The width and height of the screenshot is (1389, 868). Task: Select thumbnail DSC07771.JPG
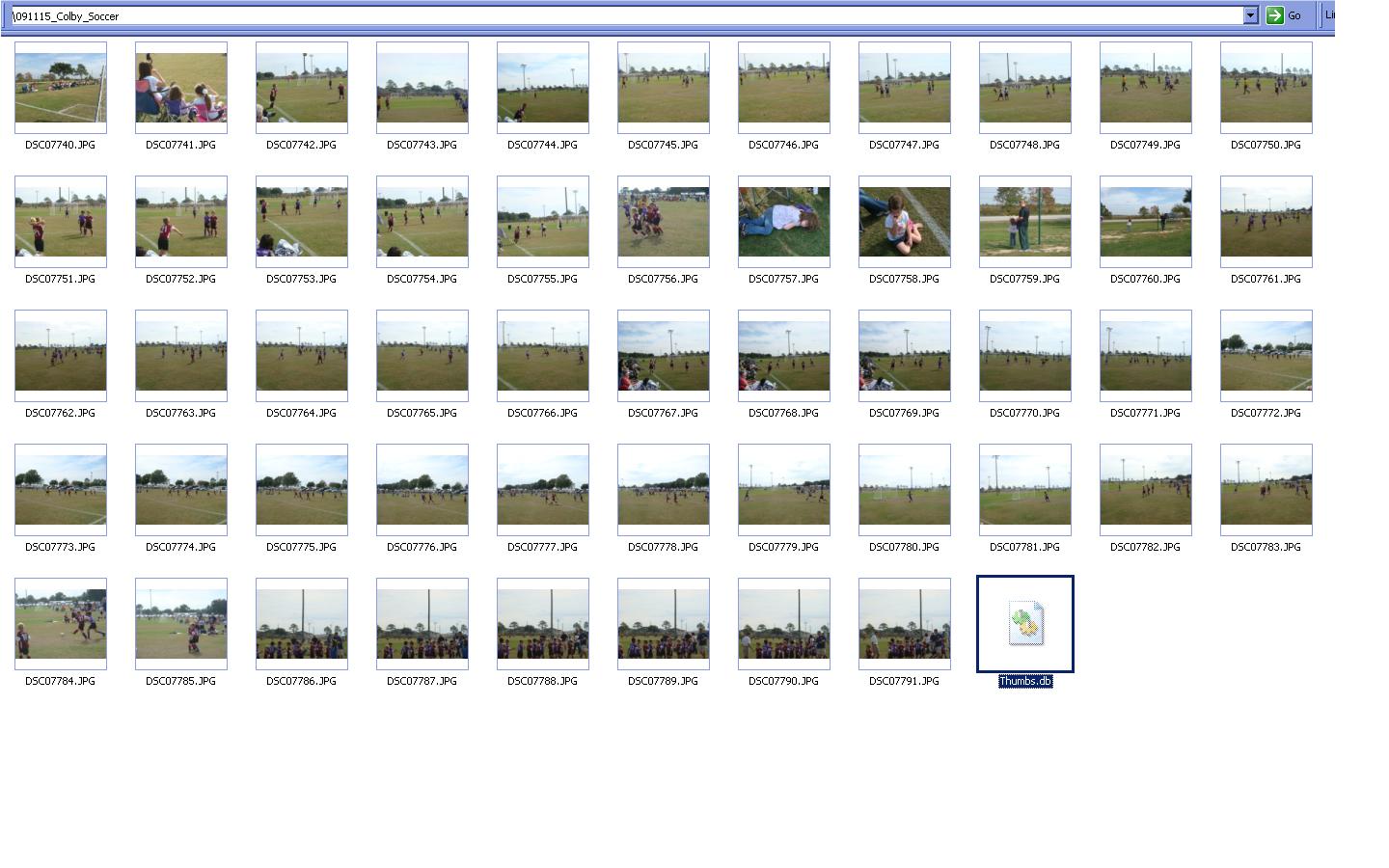(1146, 356)
